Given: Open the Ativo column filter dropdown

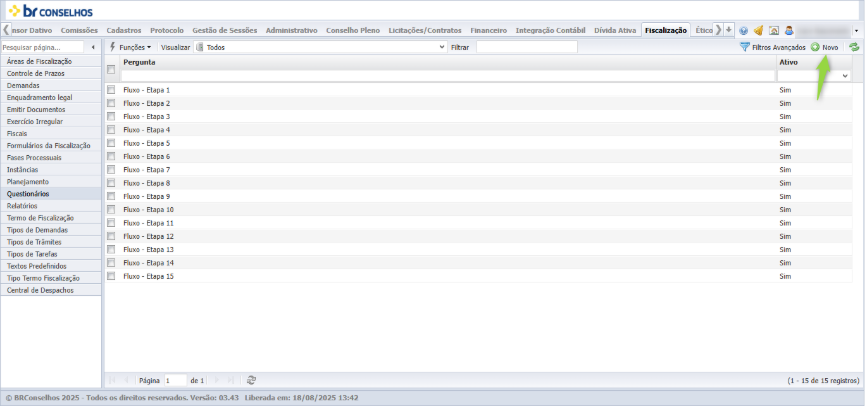Looking at the screenshot, I should click(845, 76).
